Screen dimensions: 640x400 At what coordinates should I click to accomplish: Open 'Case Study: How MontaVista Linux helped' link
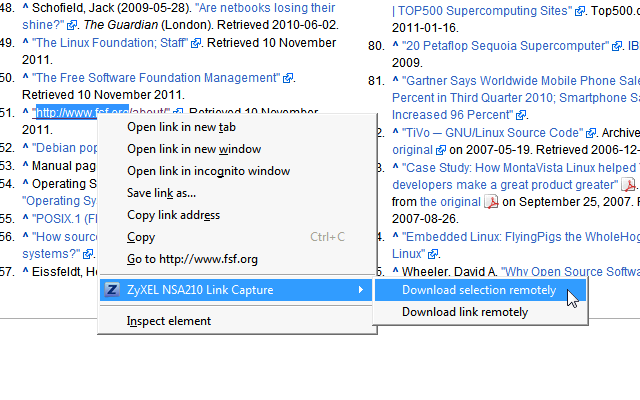(521, 168)
